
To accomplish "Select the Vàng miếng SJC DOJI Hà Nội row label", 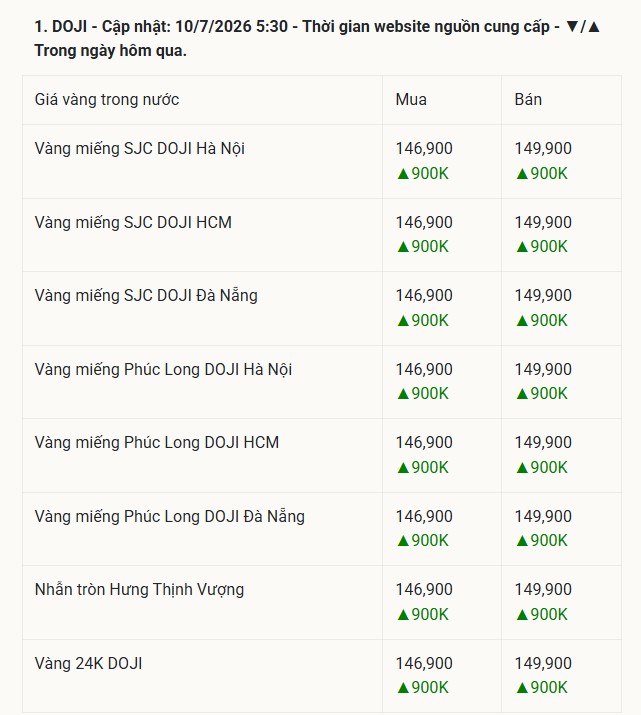I will pyautogui.click(x=140, y=149).
